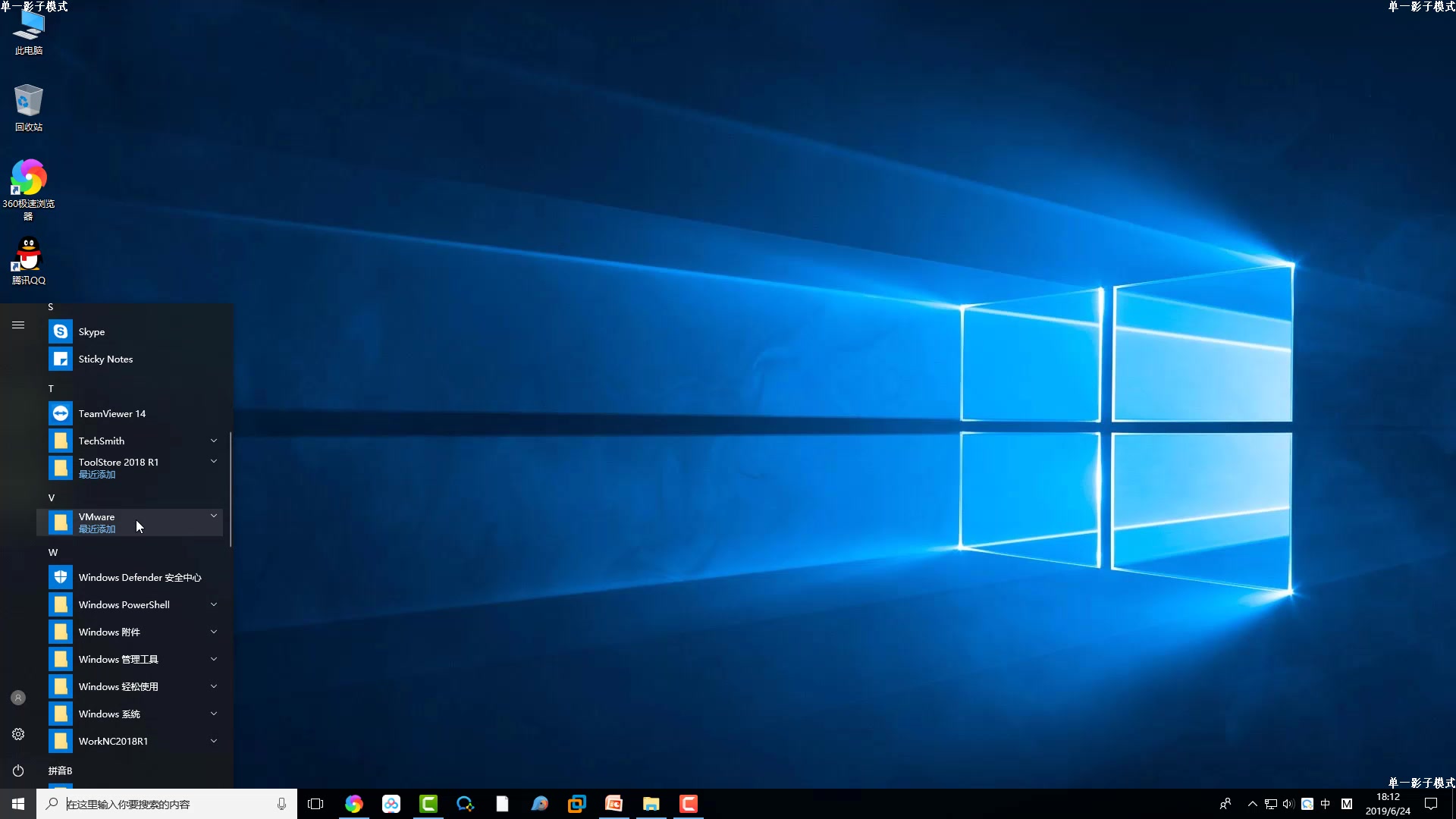Click the 拼音B section header

click(60, 770)
